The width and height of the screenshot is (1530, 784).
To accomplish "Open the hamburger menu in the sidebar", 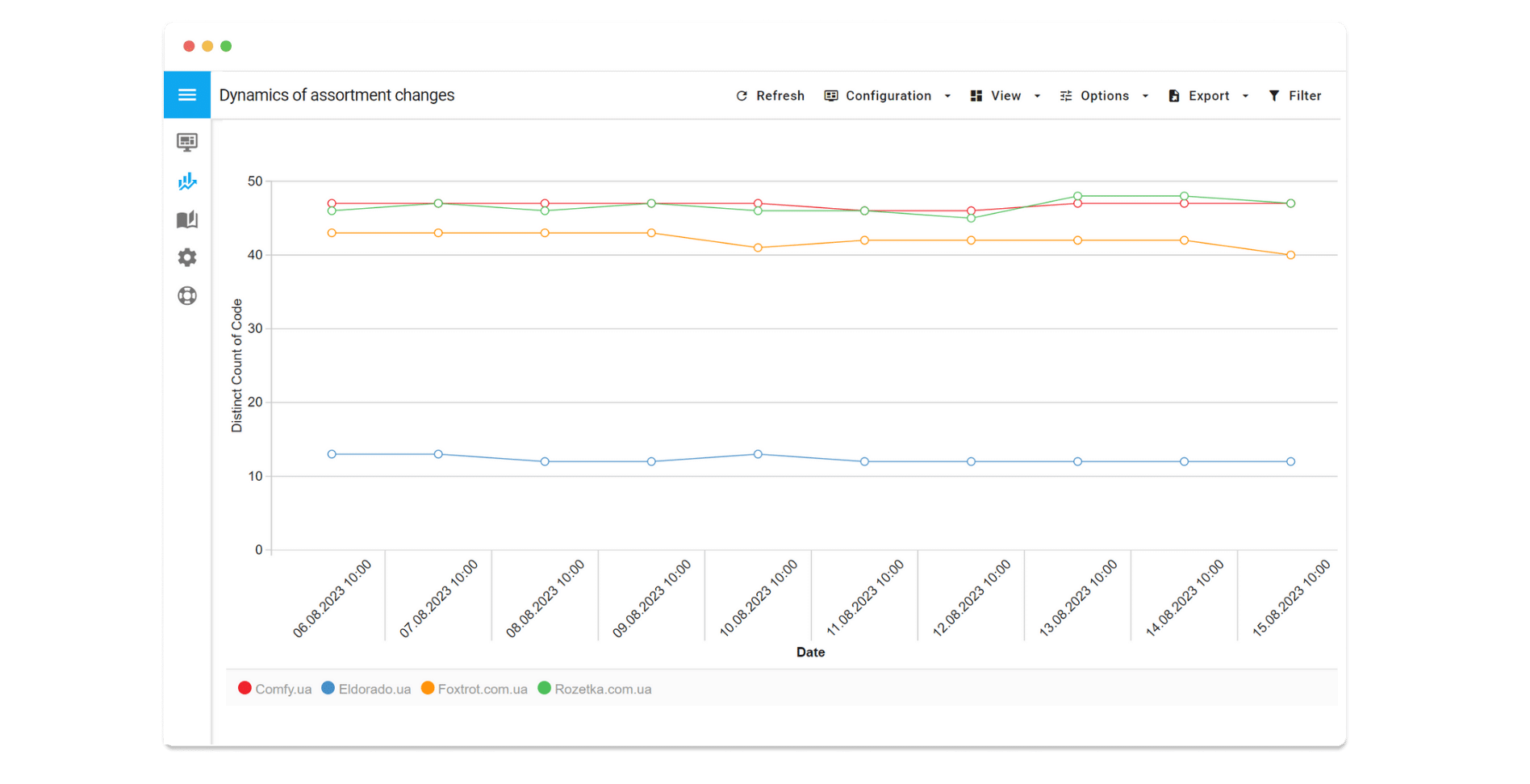I will pos(187,95).
